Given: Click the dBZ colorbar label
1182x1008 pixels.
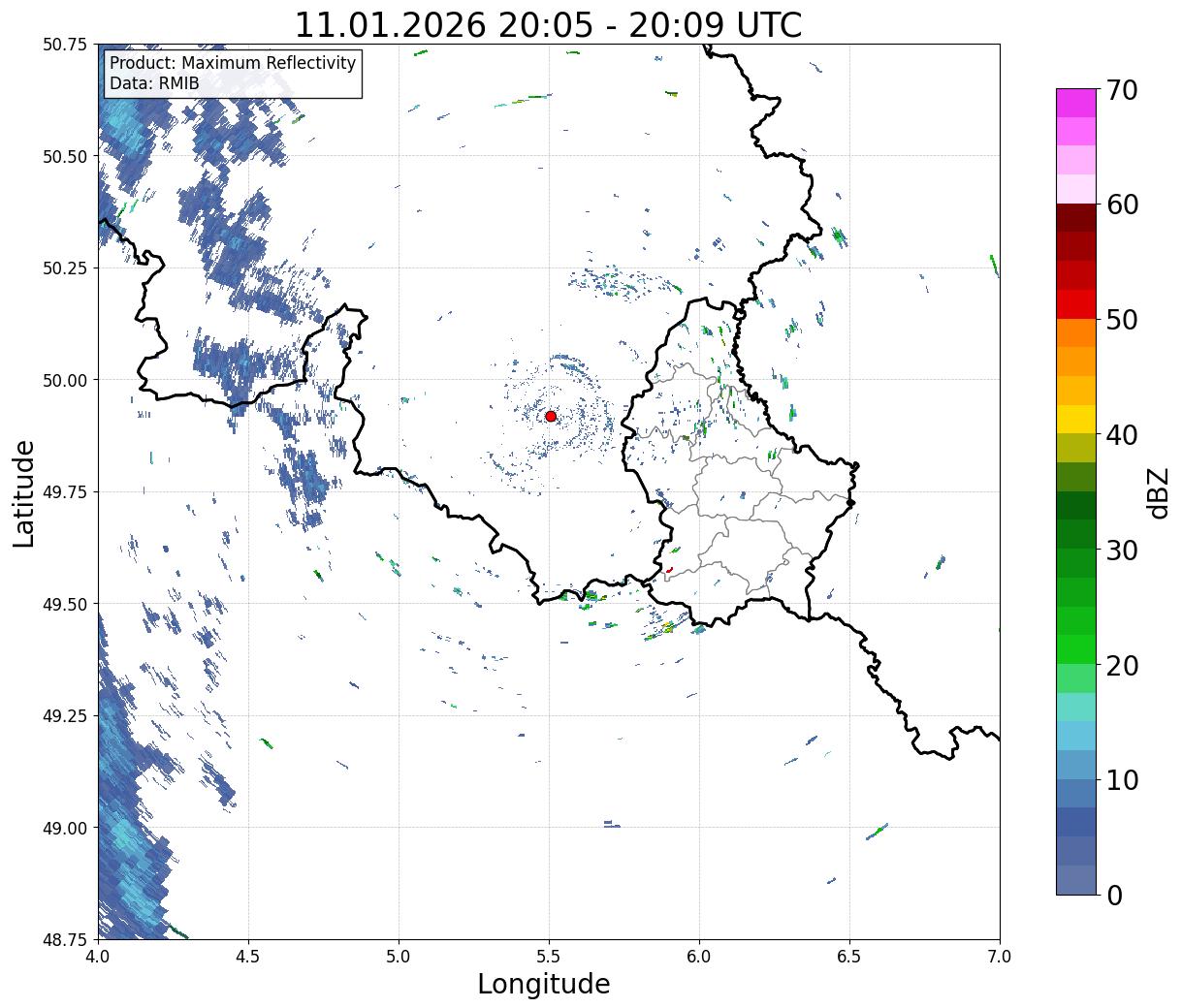Looking at the screenshot, I should [1158, 491].
